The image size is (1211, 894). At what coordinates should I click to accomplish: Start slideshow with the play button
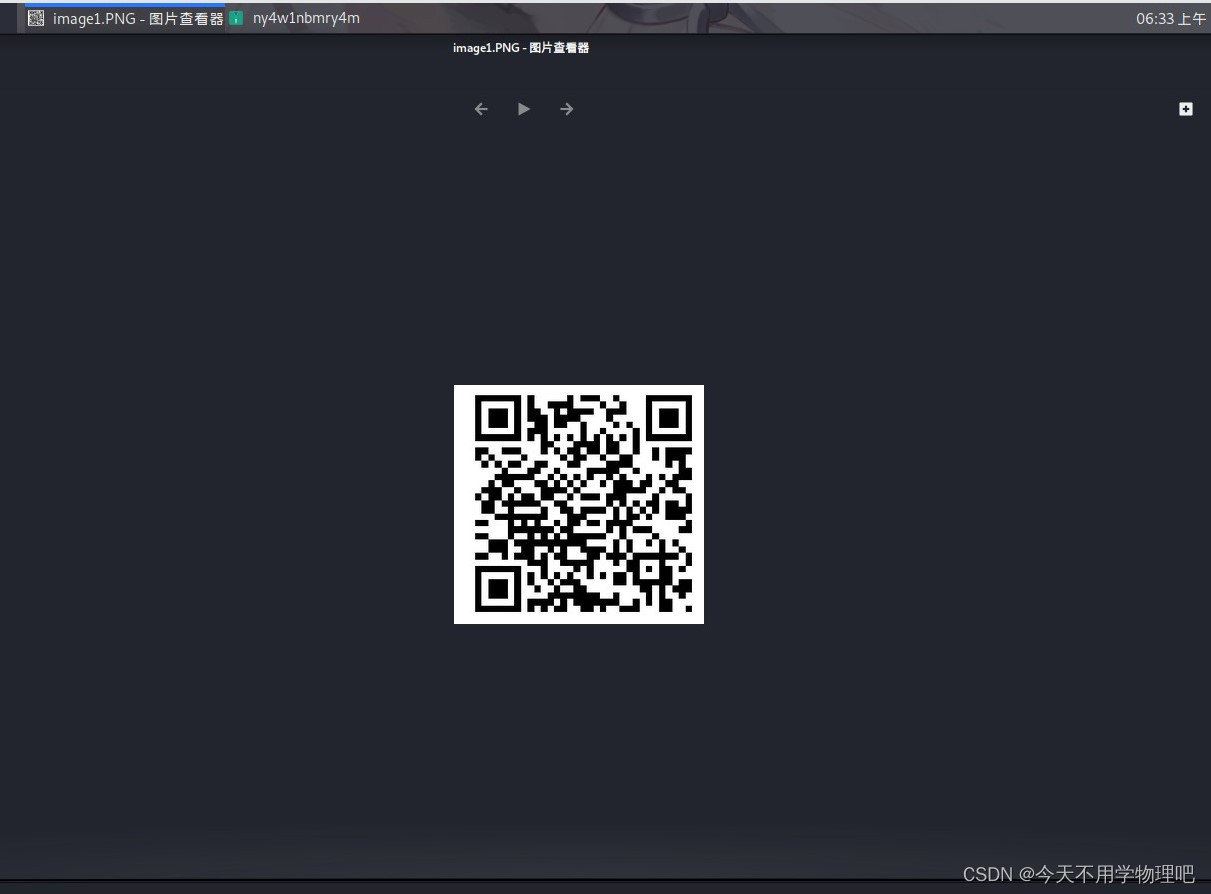point(524,109)
